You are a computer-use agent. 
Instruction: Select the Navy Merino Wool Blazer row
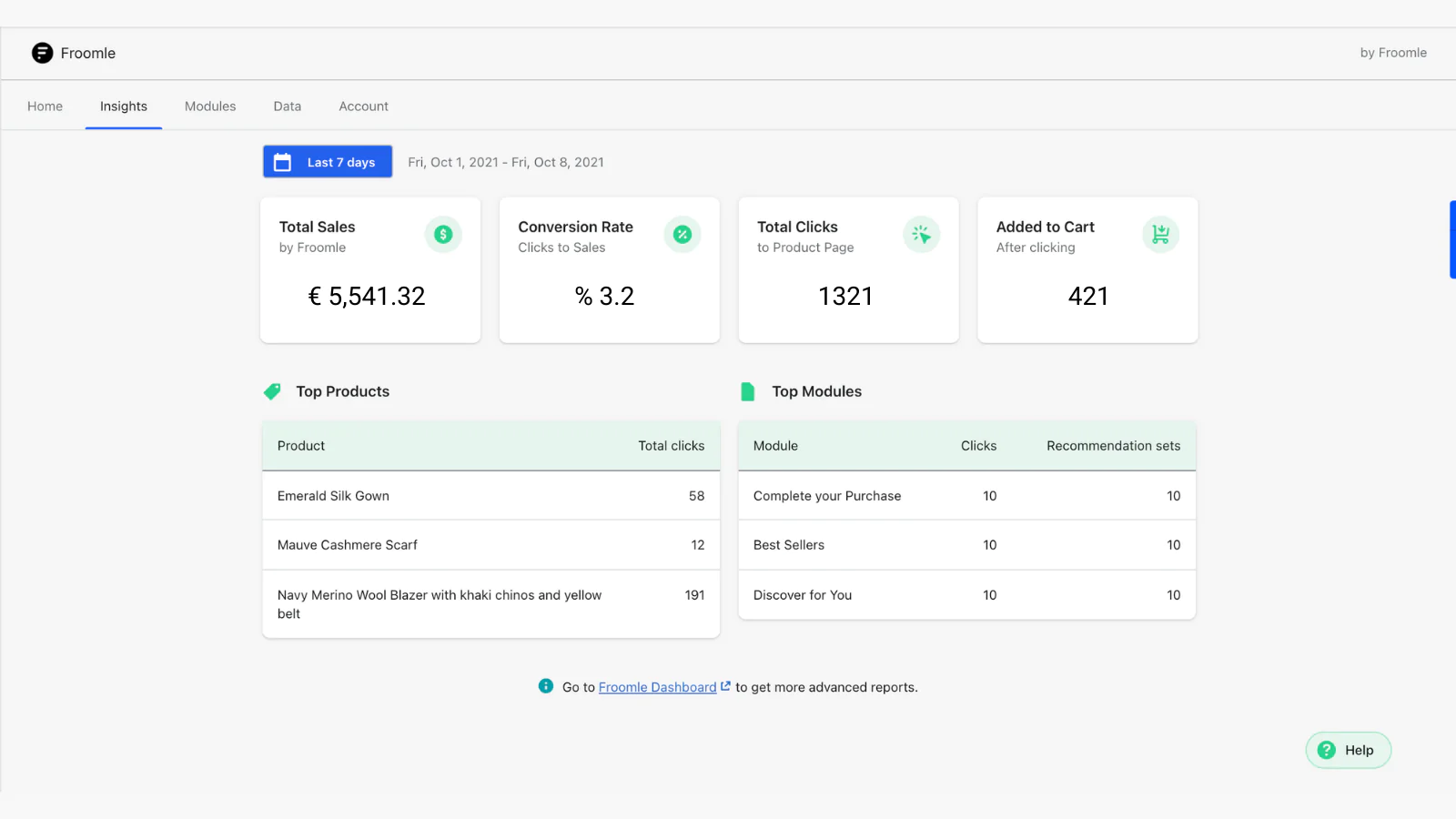(491, 604)
